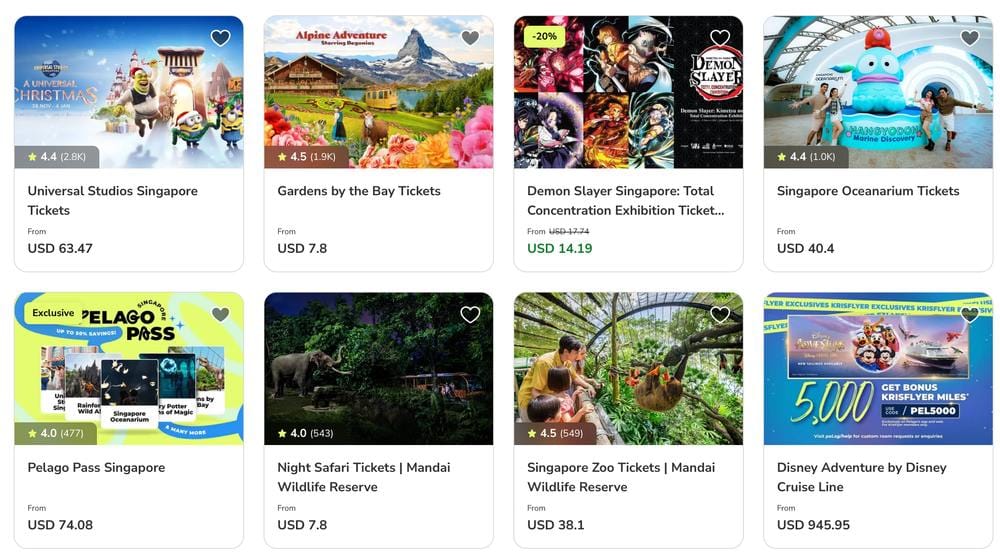Toggle wishlist heart on Gardens by the Bay
The width and height of the screenshot is (1000, 560).
point(470,38)
